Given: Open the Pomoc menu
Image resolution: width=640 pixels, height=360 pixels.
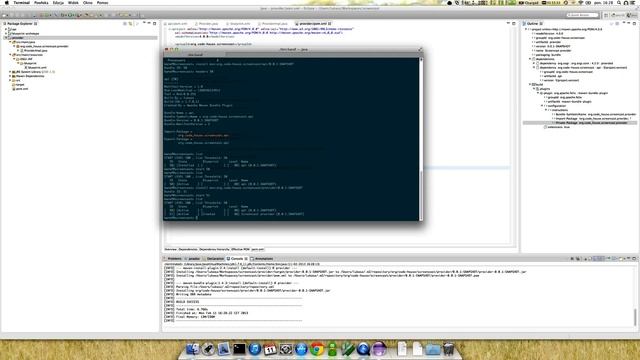Looking at the screenshot, I should pyautogui.click(x=102, y=2).
